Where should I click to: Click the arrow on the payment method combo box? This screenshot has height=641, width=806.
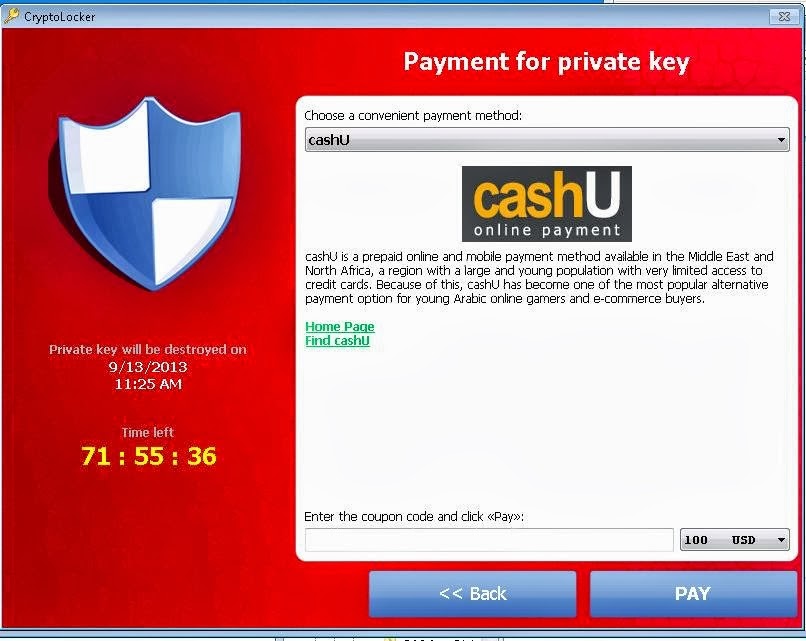pos(781,140)
